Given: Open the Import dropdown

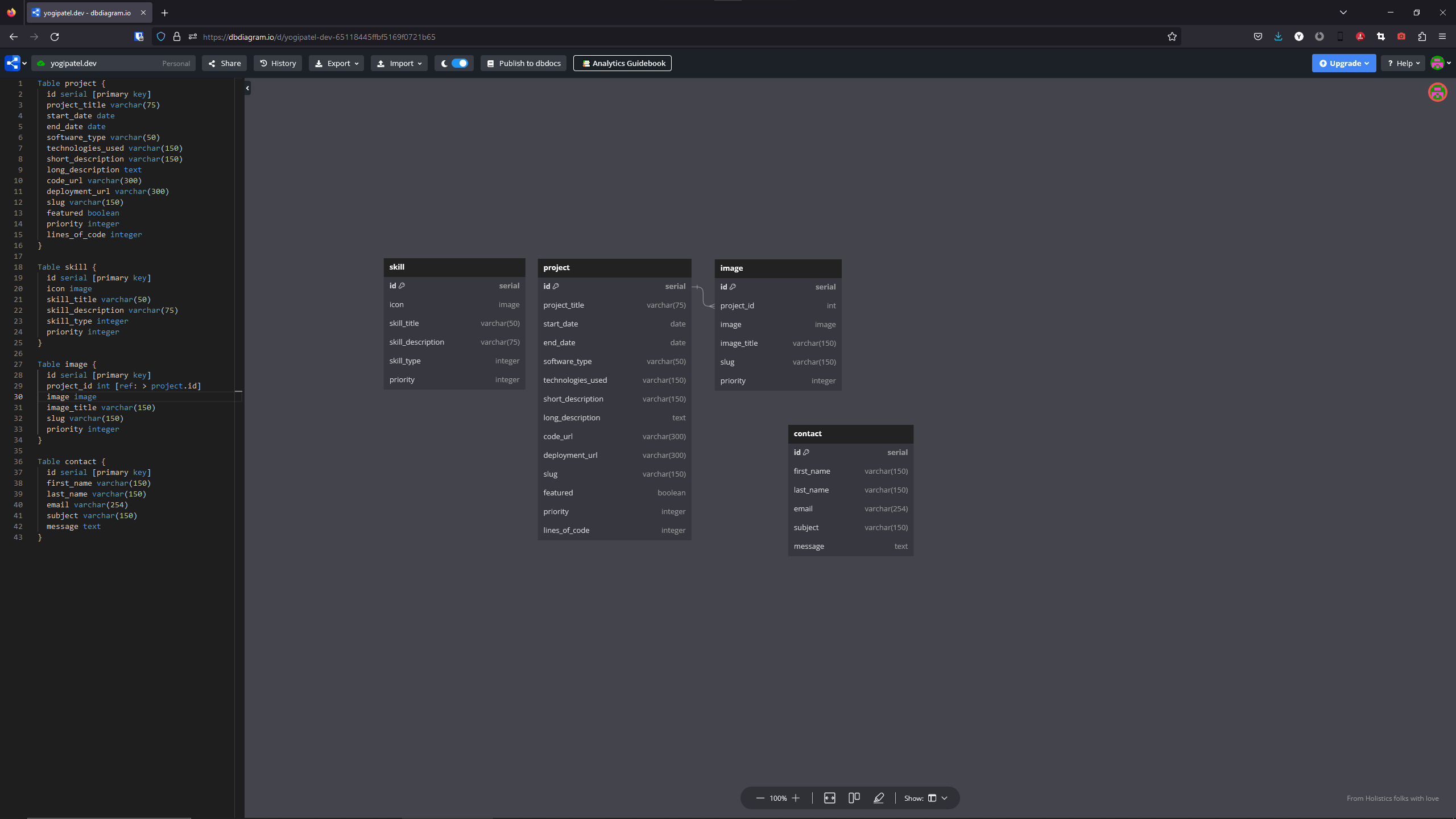Looking at the screenshot, I should [399, 63].
